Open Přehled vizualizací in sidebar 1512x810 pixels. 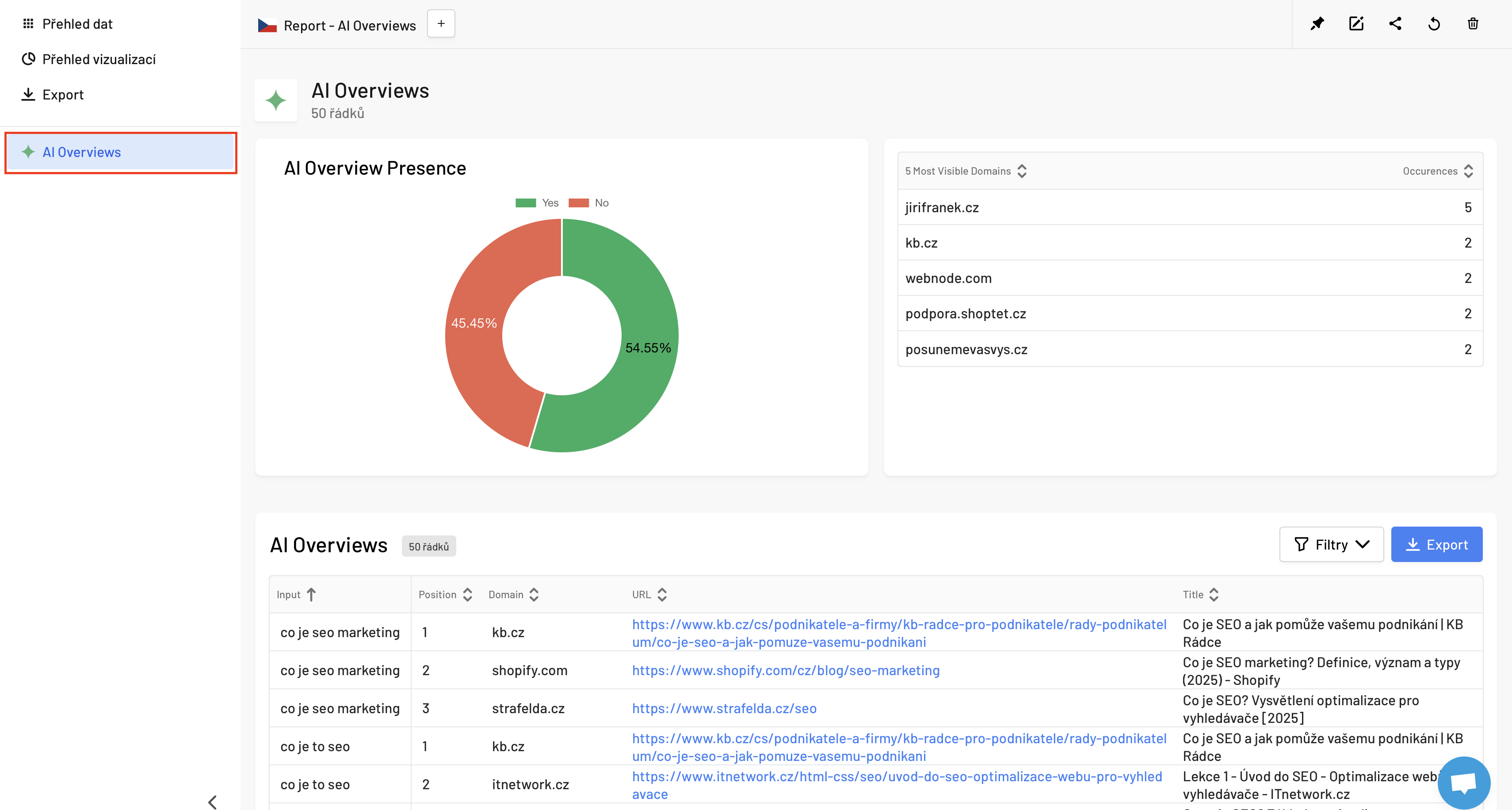(x=99, y=59)
